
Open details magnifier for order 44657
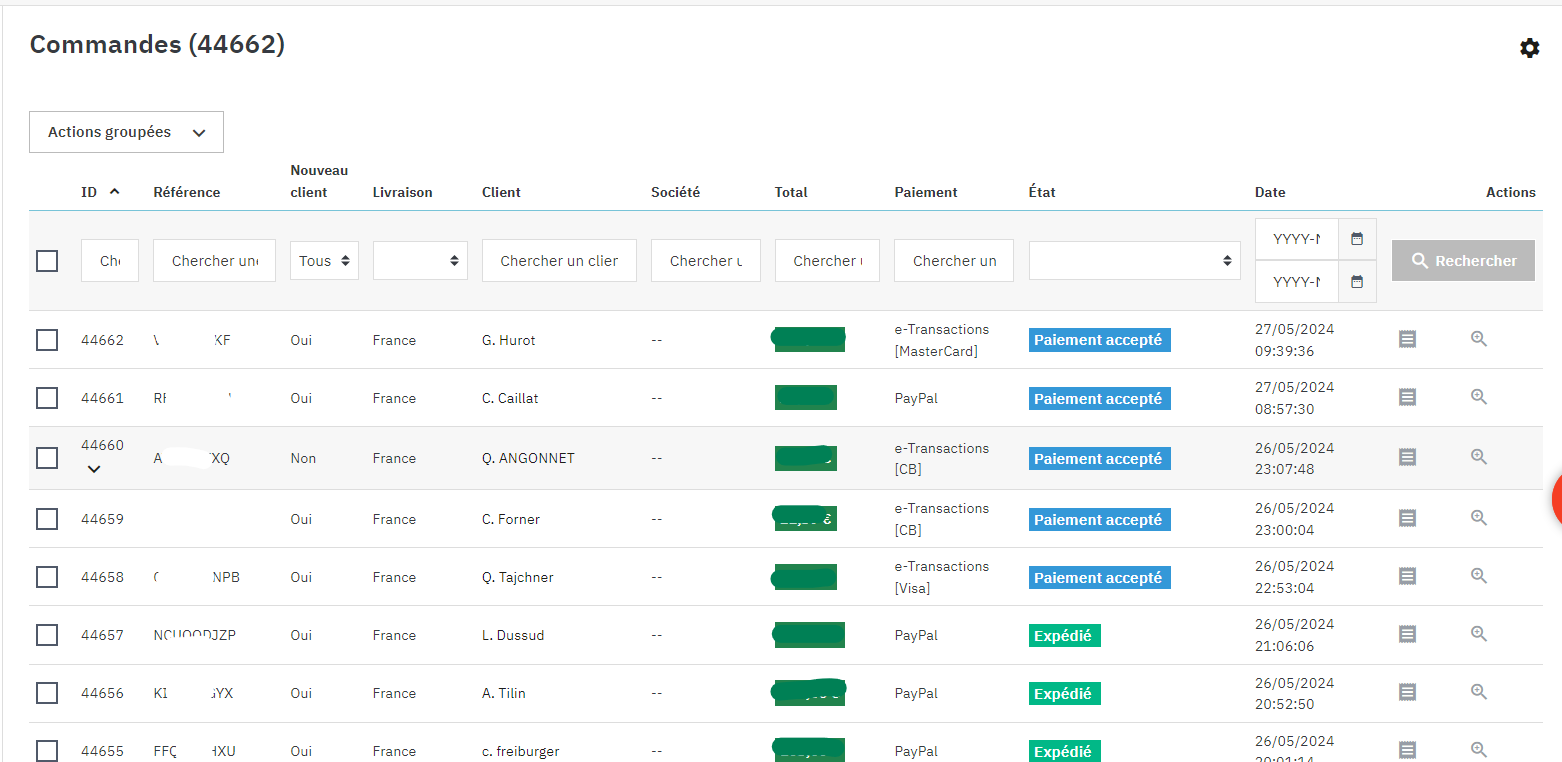point(1479,634)
